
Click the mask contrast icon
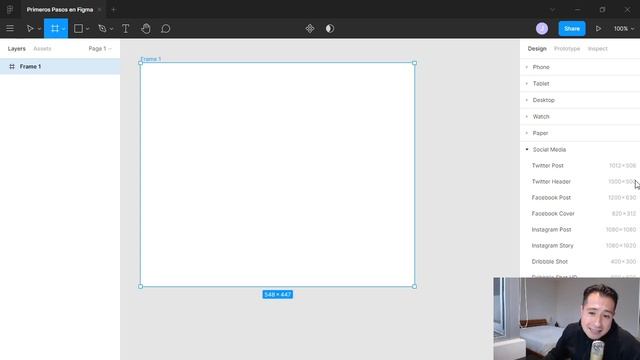click(x=330, y=29)
